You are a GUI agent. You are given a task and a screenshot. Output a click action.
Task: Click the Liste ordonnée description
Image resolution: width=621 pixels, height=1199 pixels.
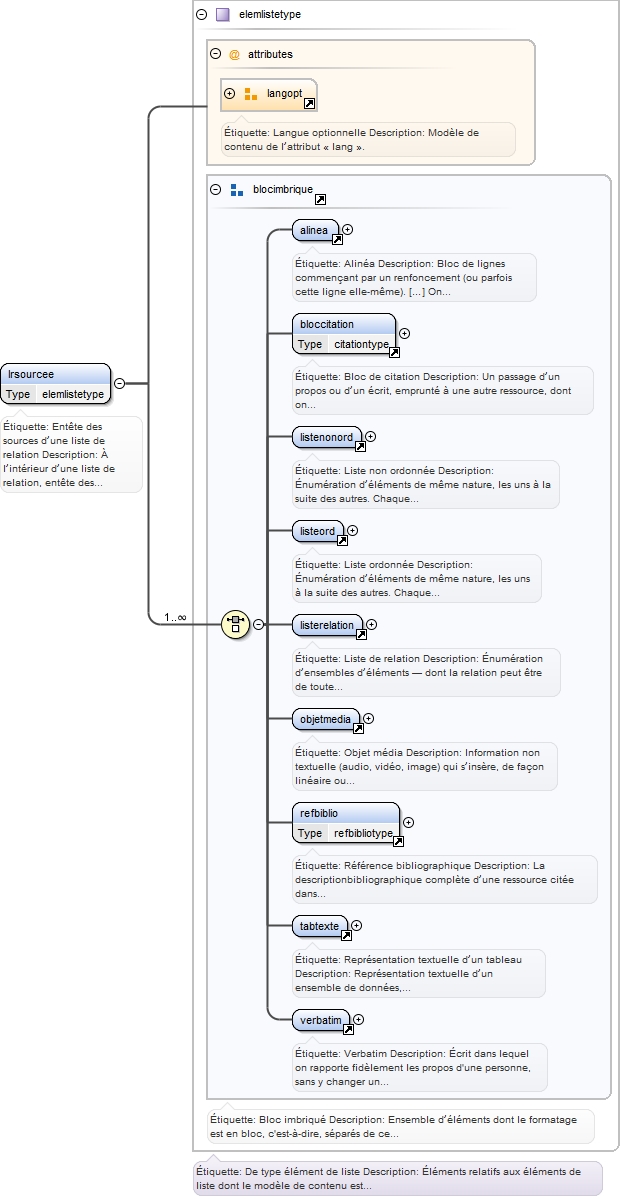(417, 579)
